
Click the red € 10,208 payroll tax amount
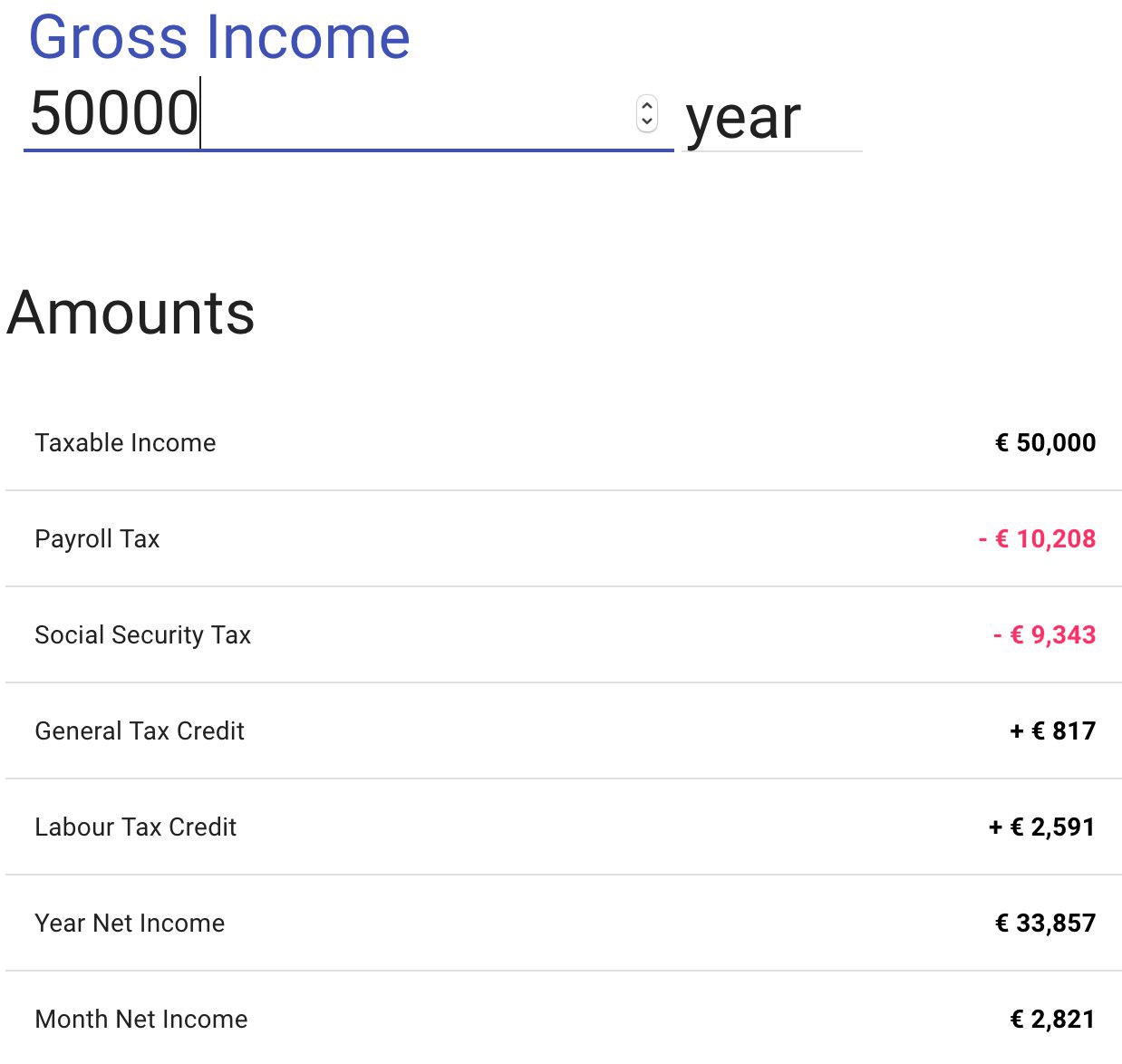pos(1037,539)
